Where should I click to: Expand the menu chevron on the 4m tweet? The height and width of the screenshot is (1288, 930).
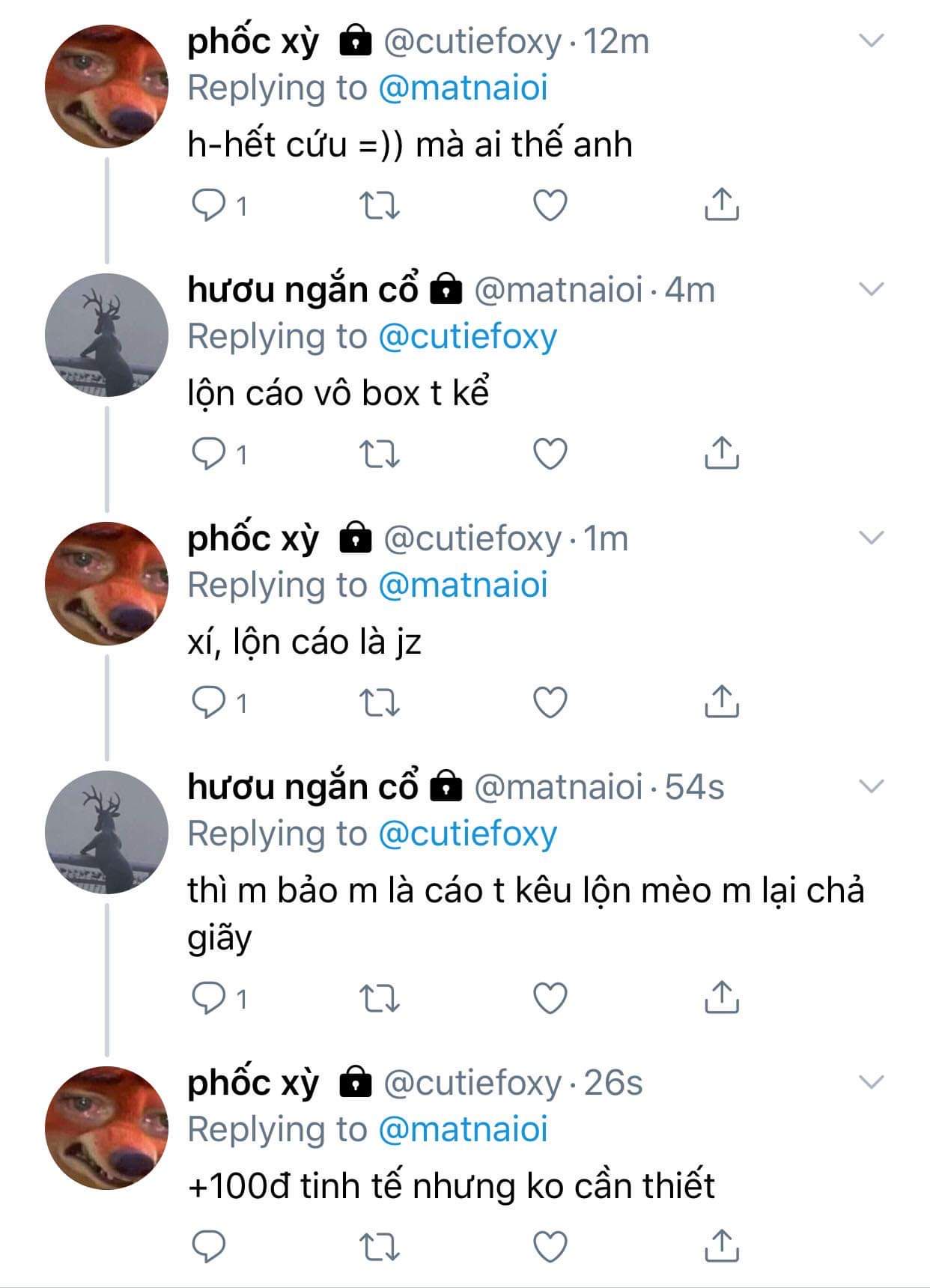tap(871, 289)
